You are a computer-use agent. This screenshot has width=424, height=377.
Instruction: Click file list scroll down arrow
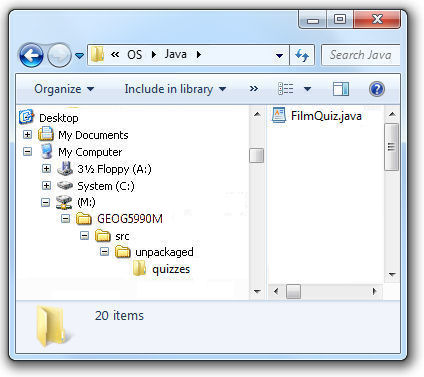coord(392,275)
